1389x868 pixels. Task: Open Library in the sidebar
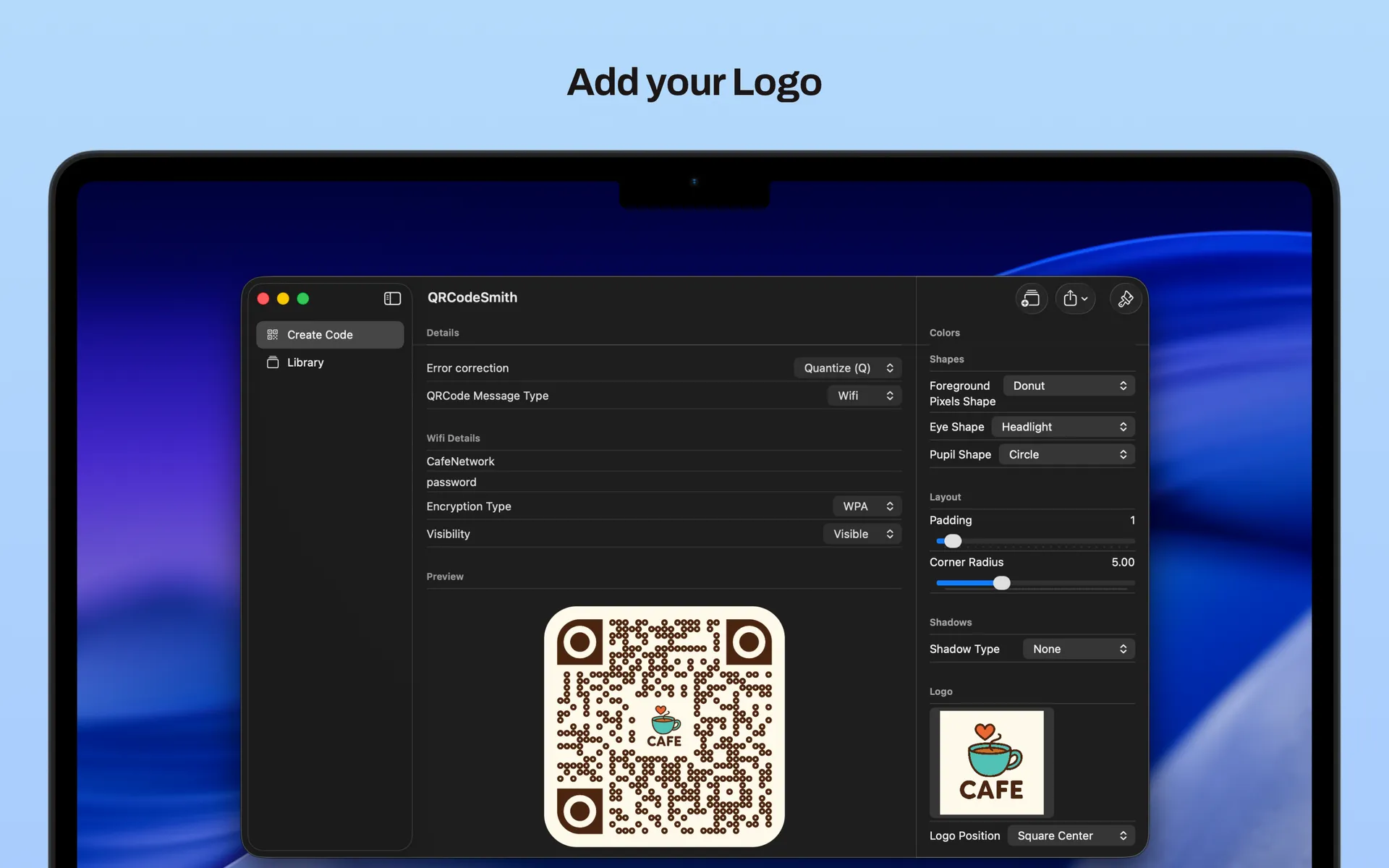305,362
